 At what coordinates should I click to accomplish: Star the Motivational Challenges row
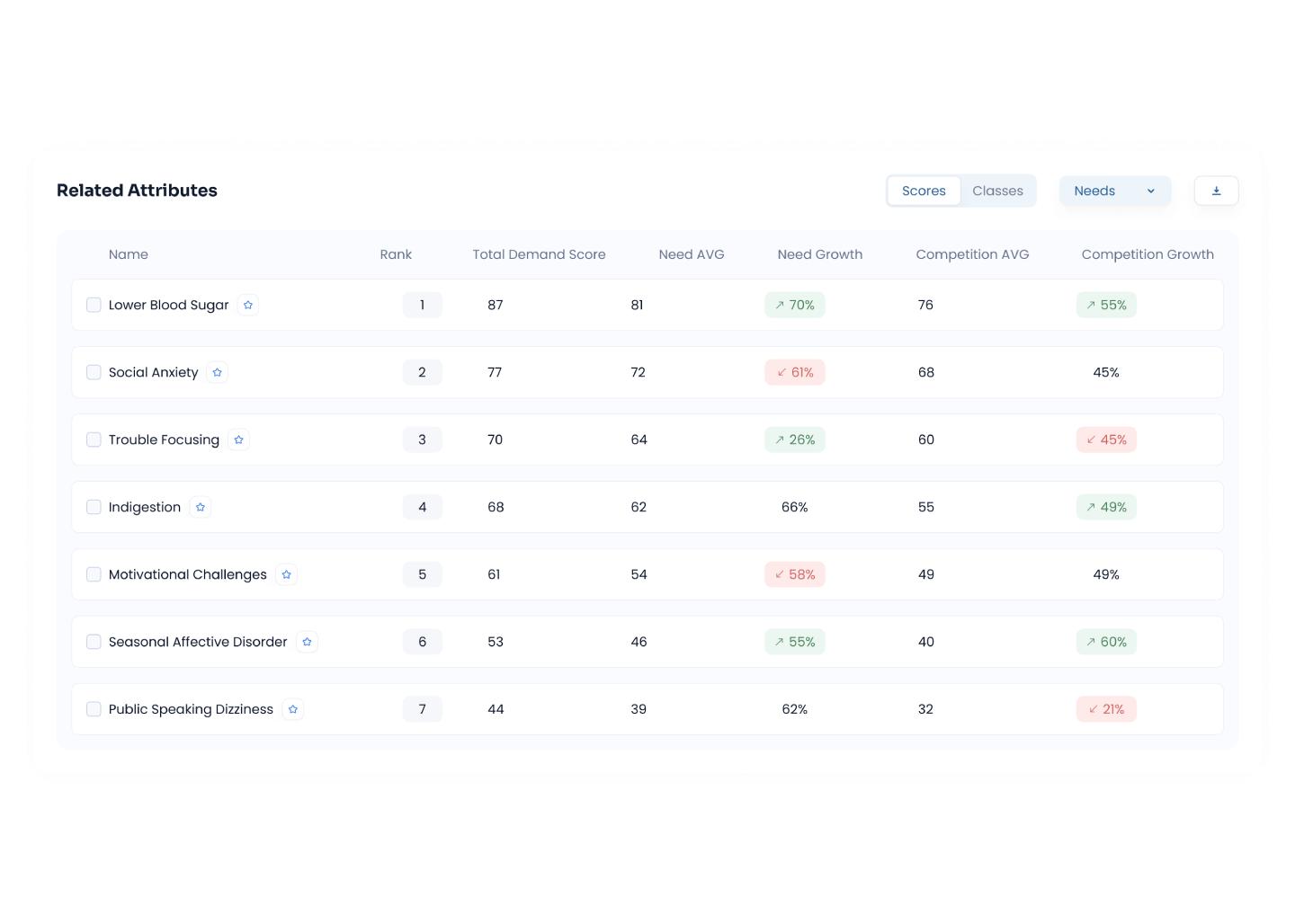[286, 574]
